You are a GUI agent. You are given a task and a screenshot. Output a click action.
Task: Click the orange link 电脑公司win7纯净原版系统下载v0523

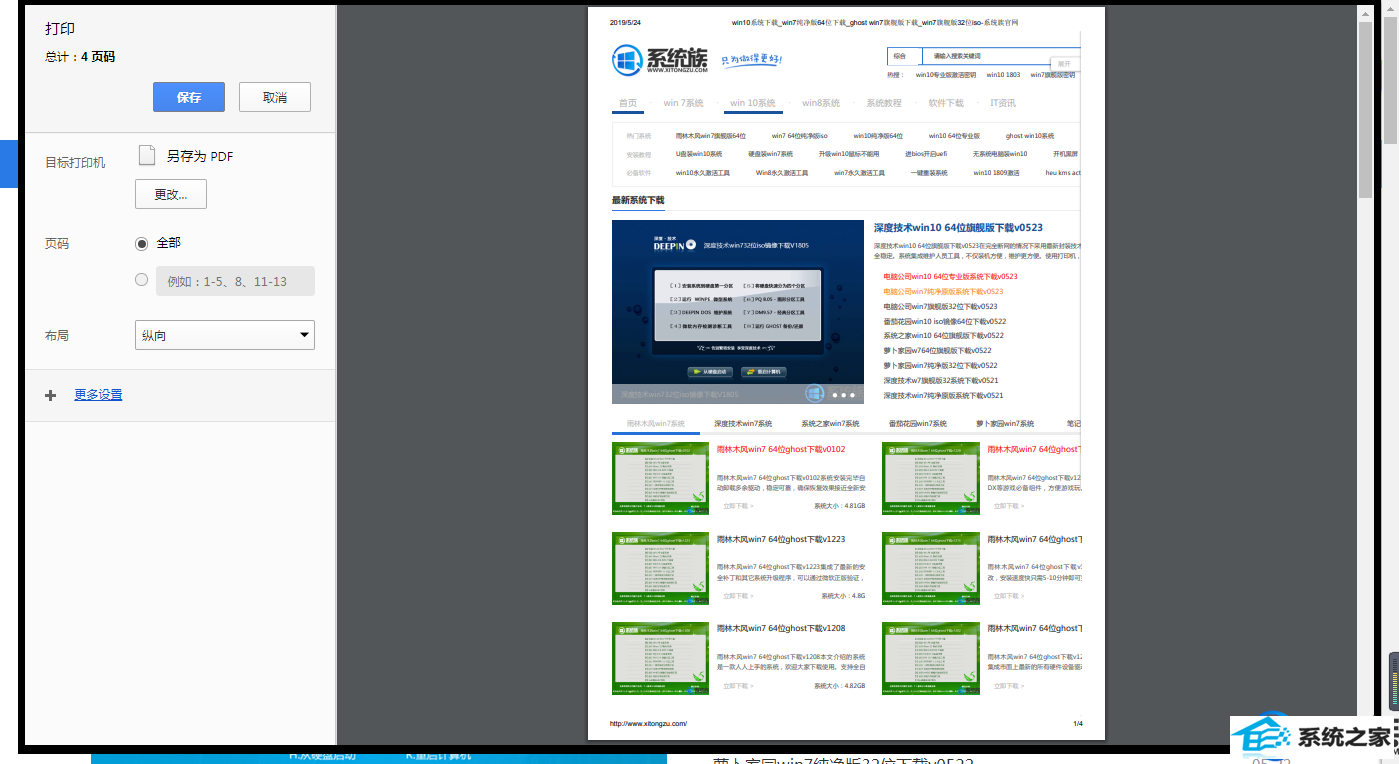point(943,291)
